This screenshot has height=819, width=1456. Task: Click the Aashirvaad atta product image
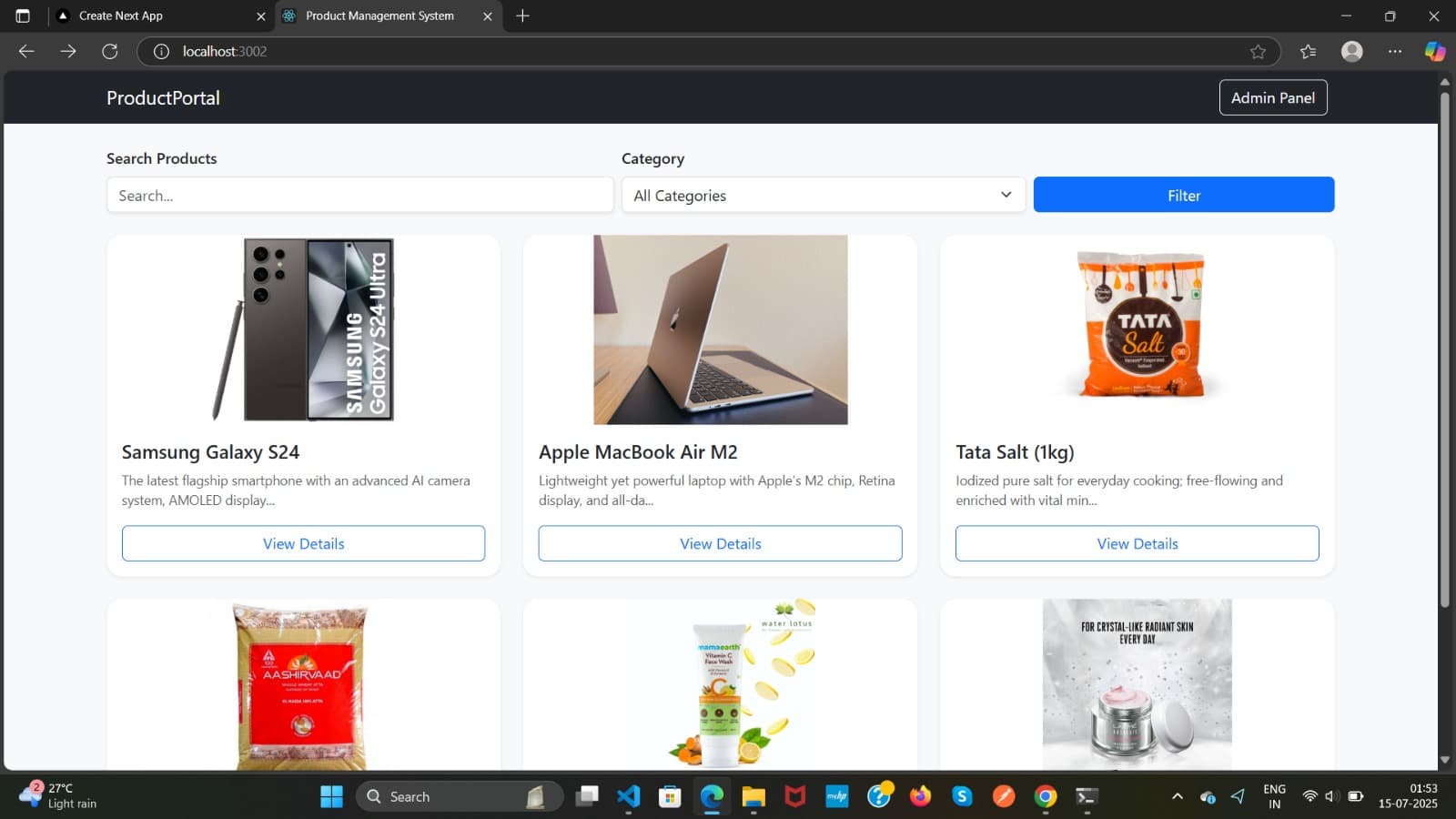pos(301,686)
